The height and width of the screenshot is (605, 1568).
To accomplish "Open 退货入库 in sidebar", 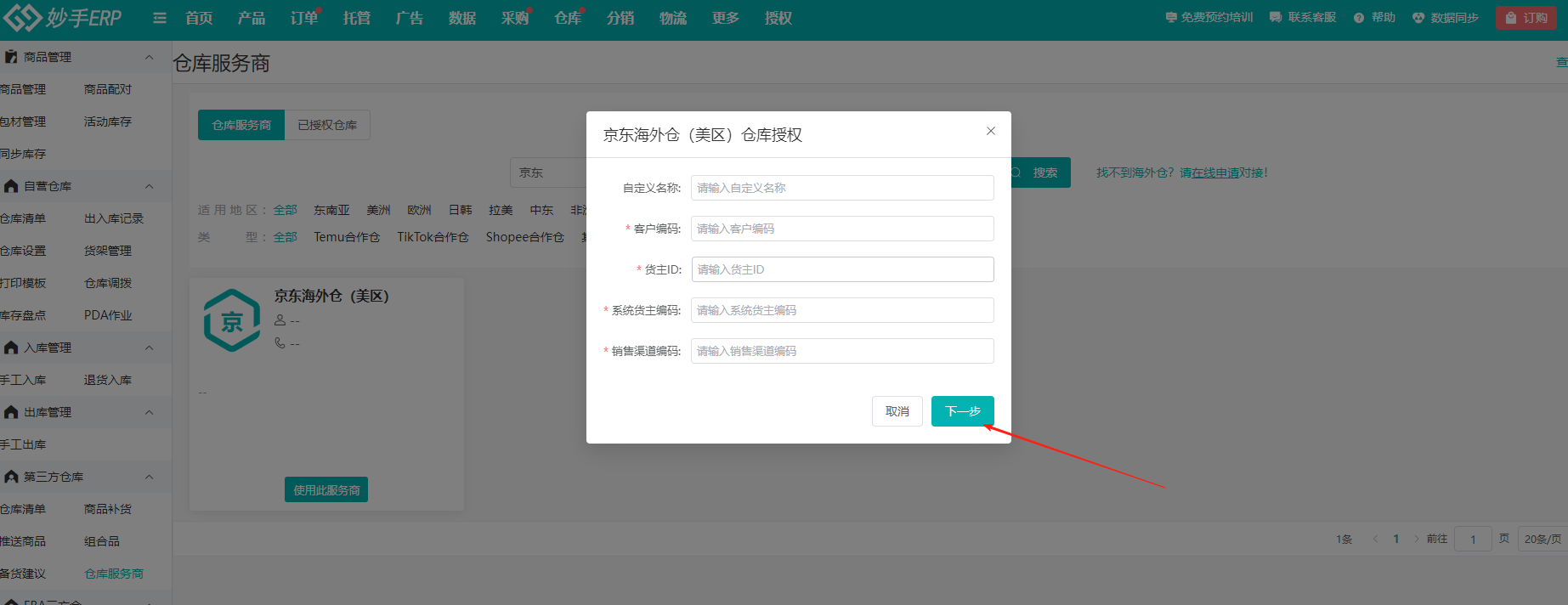I will pyautogui.click(x=108, y=380).
